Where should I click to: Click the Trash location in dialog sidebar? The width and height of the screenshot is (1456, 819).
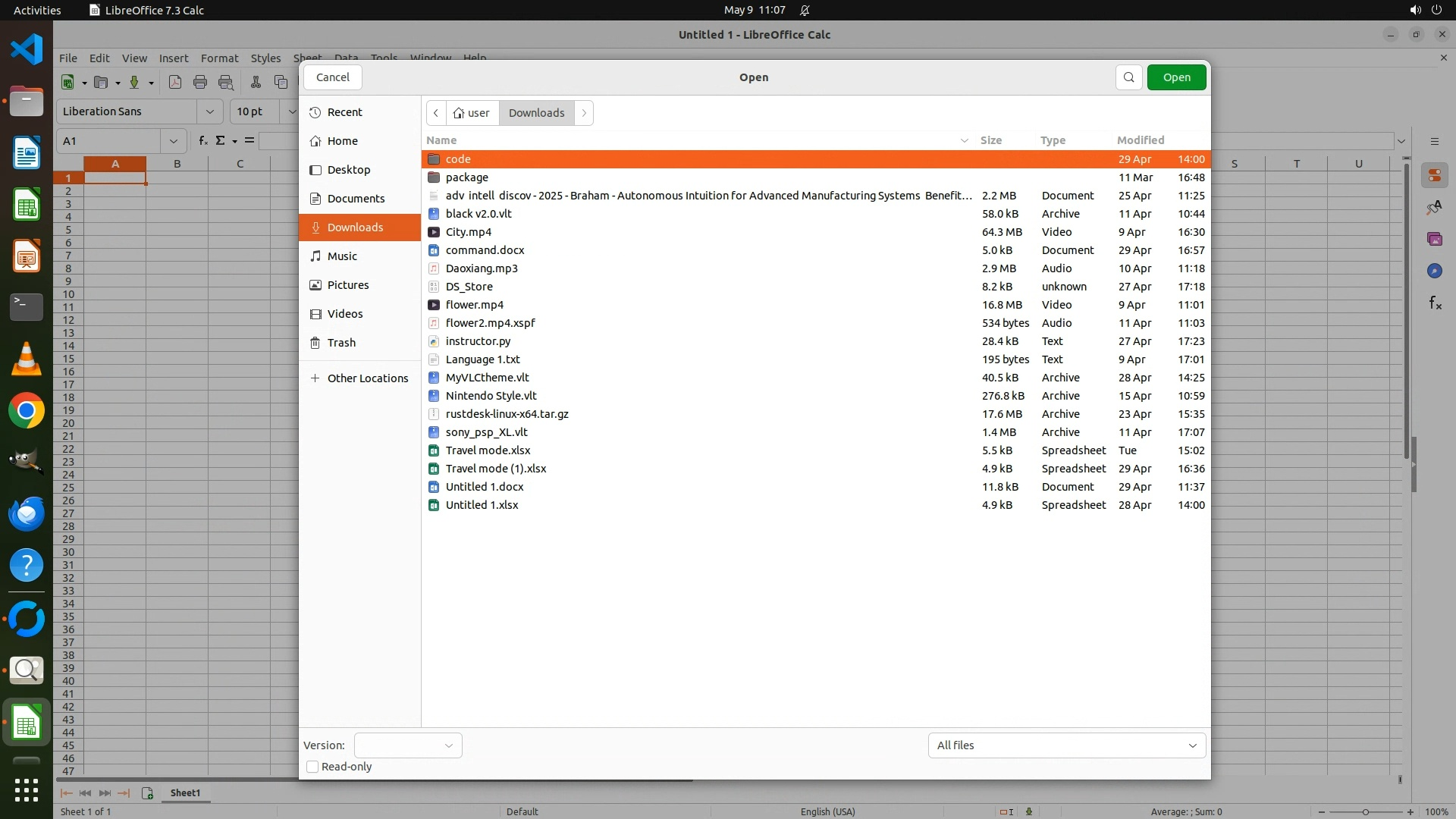[x=341, y=343]
